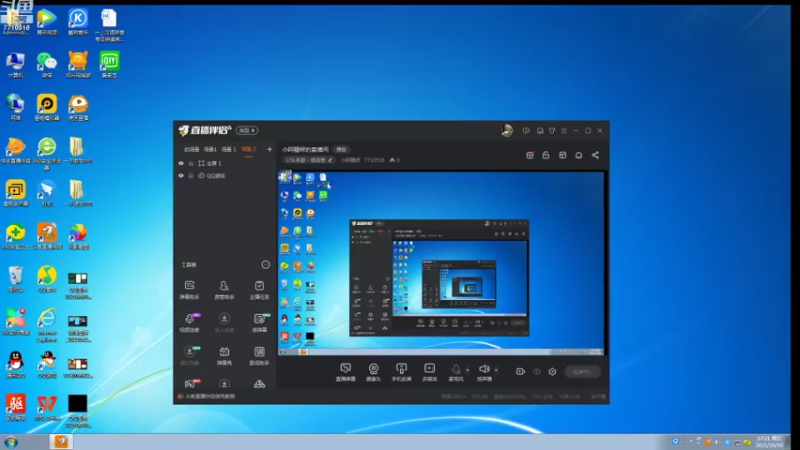Toggle visibility eye of 全屏 1 source

[x=181, y=163]
